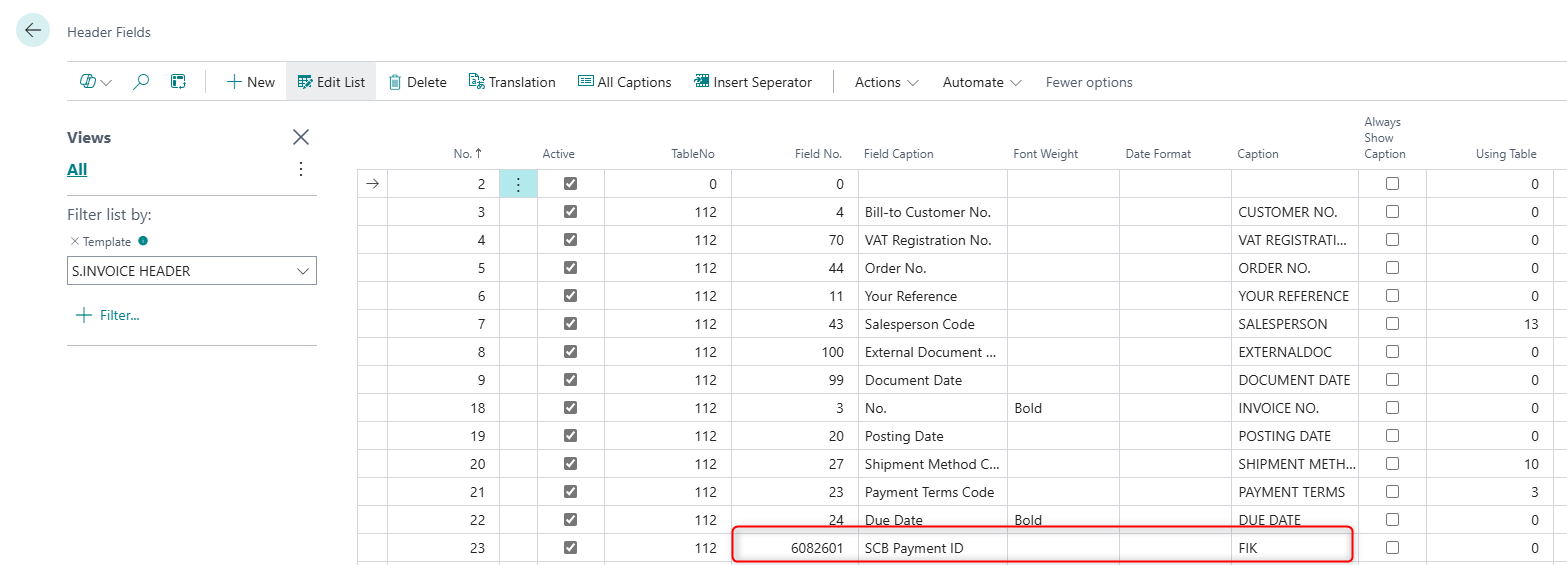1567x565 pixels.
Task: Click the layout view icon in toolbar
Action: pos(178,82)
